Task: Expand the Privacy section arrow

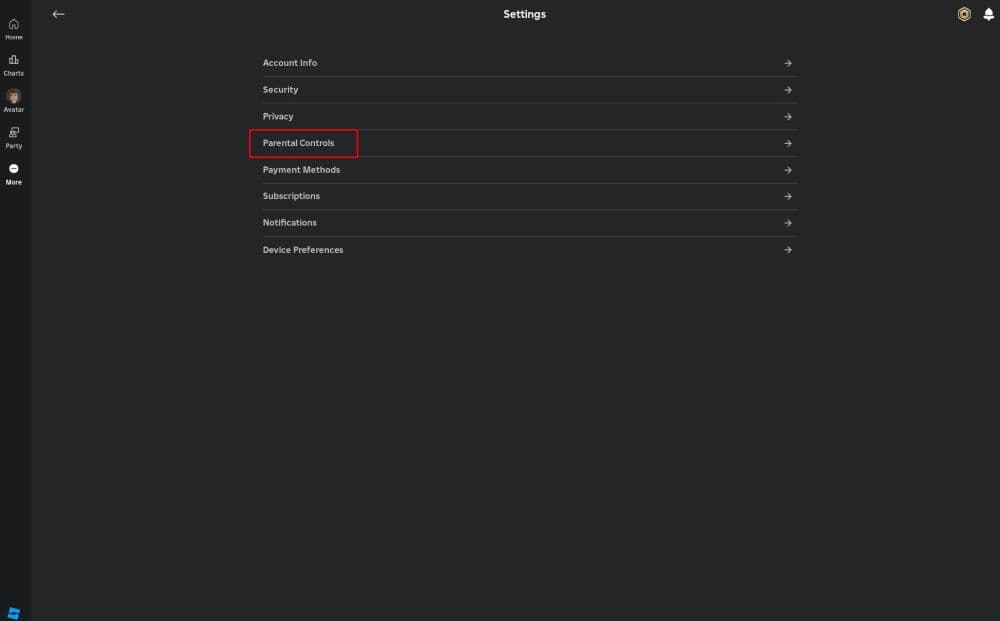Action: pyautogui.click(x=787, y=116)
